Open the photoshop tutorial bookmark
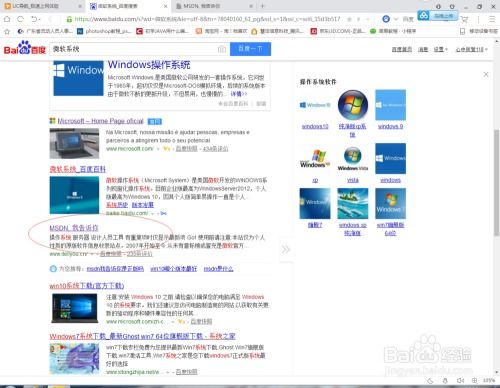The width and height of the screenshot is (500, 388). point(104,31)
